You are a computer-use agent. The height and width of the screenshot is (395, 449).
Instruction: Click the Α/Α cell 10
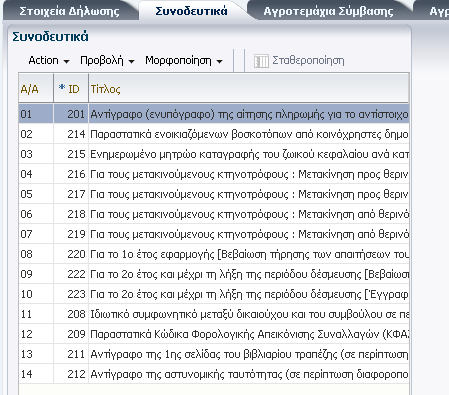point(36,294)
